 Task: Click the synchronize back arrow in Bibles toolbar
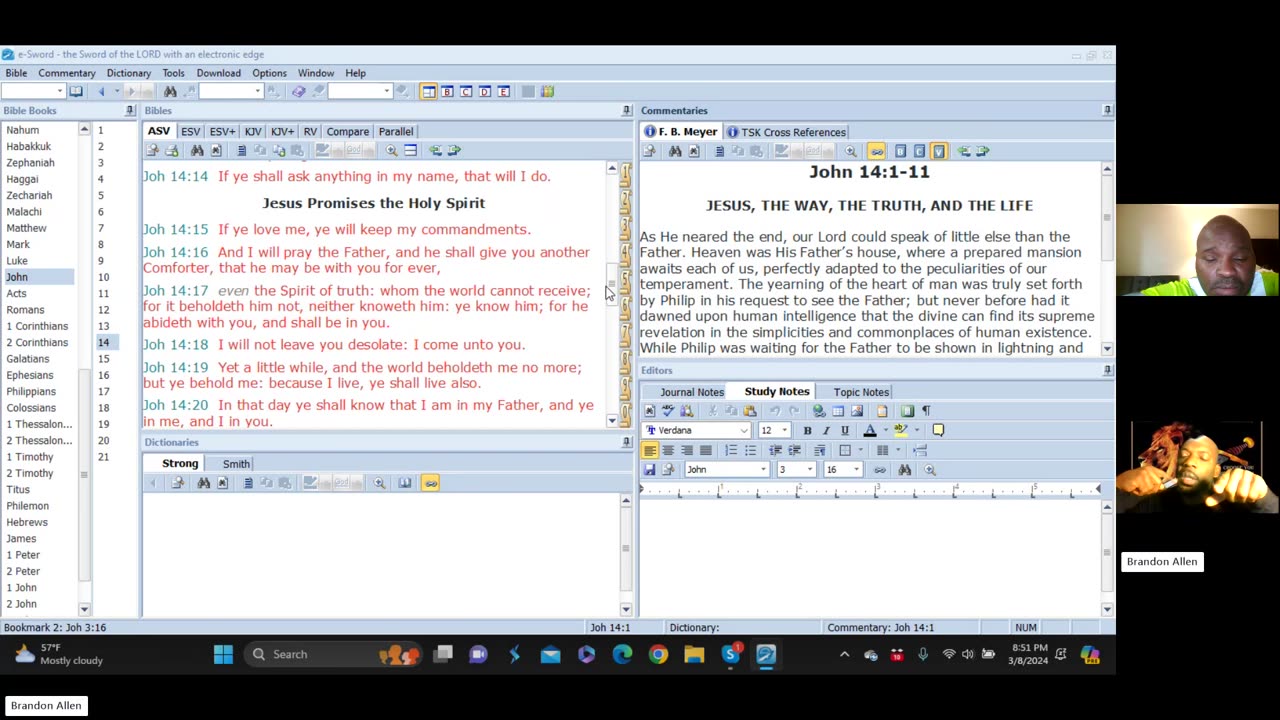pos(435,150)
